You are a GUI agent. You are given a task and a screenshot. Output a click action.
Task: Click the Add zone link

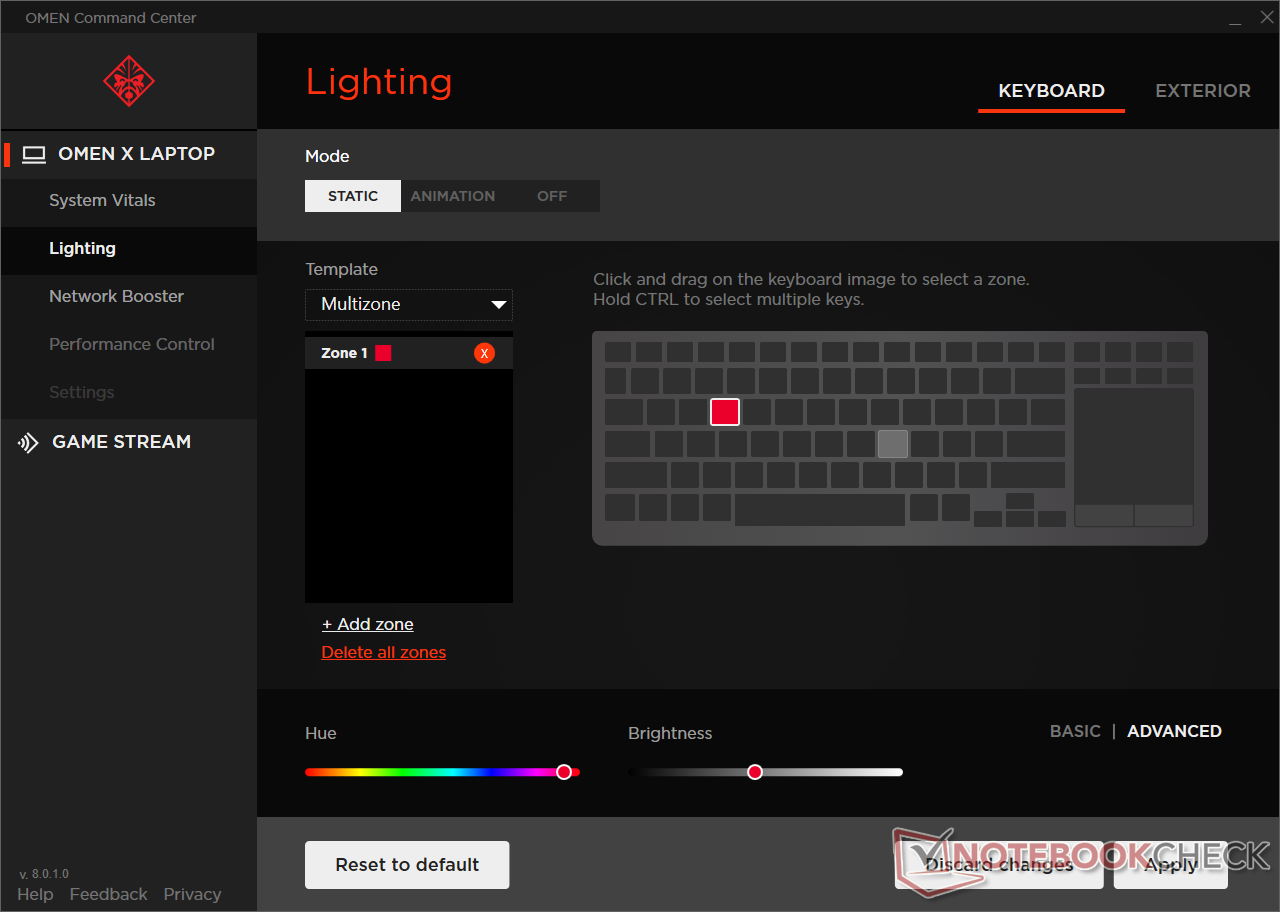click(367, 624)
